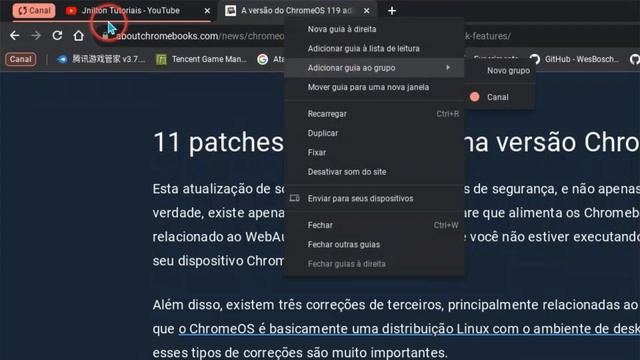The image size is (640, 360).
Task: Close the Jnilton Tutoriais YouTube tab
Action: [x=207, y=11]
